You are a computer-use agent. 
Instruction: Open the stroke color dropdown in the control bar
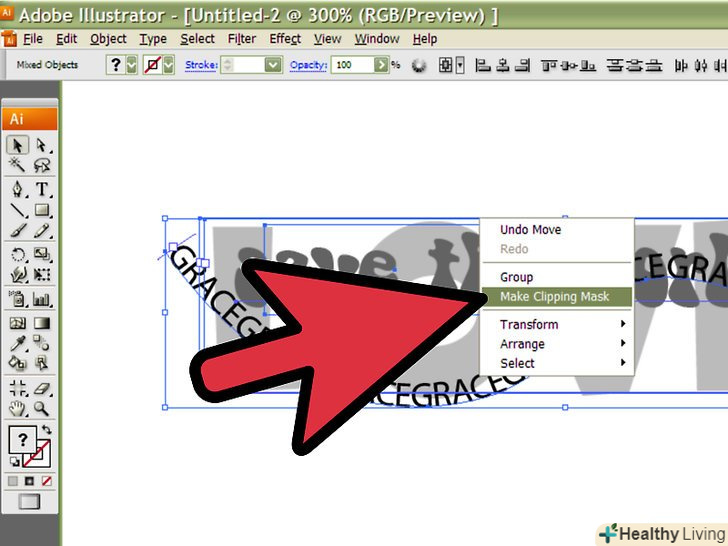169,65
